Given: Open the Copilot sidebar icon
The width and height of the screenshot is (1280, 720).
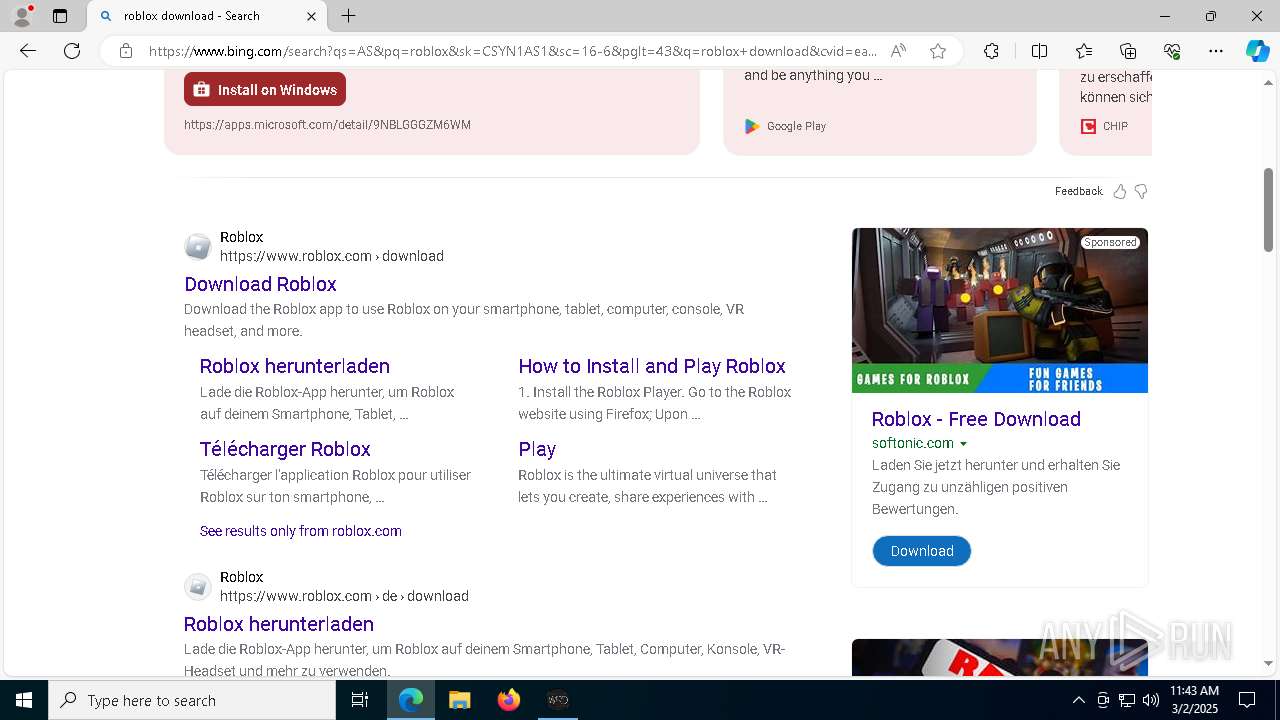Looking at the screenshot, I should (1257, 51).
